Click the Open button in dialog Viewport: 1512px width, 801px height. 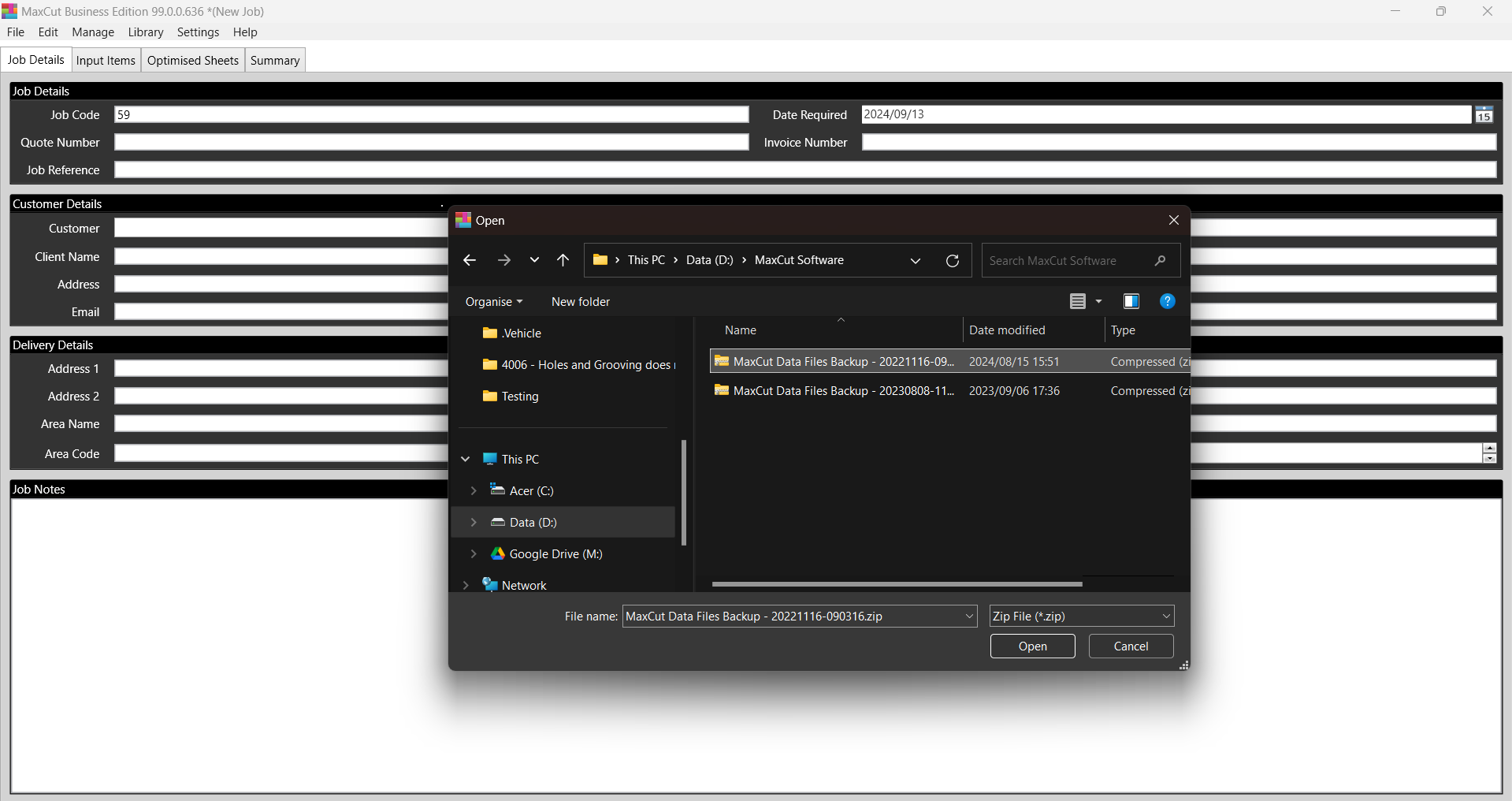pyautogui.click(x=1032, y=646)
